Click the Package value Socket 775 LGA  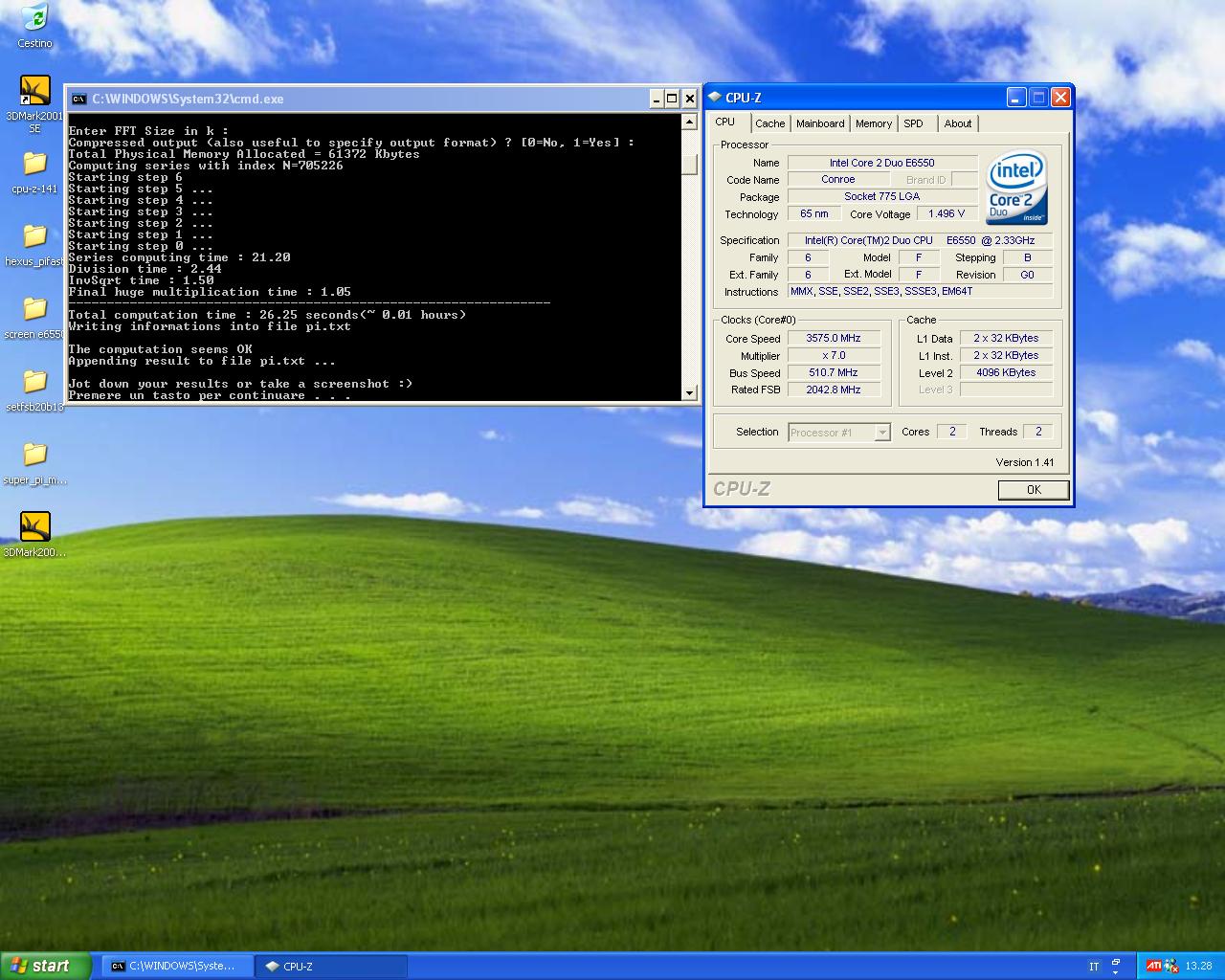click(882, 196)
